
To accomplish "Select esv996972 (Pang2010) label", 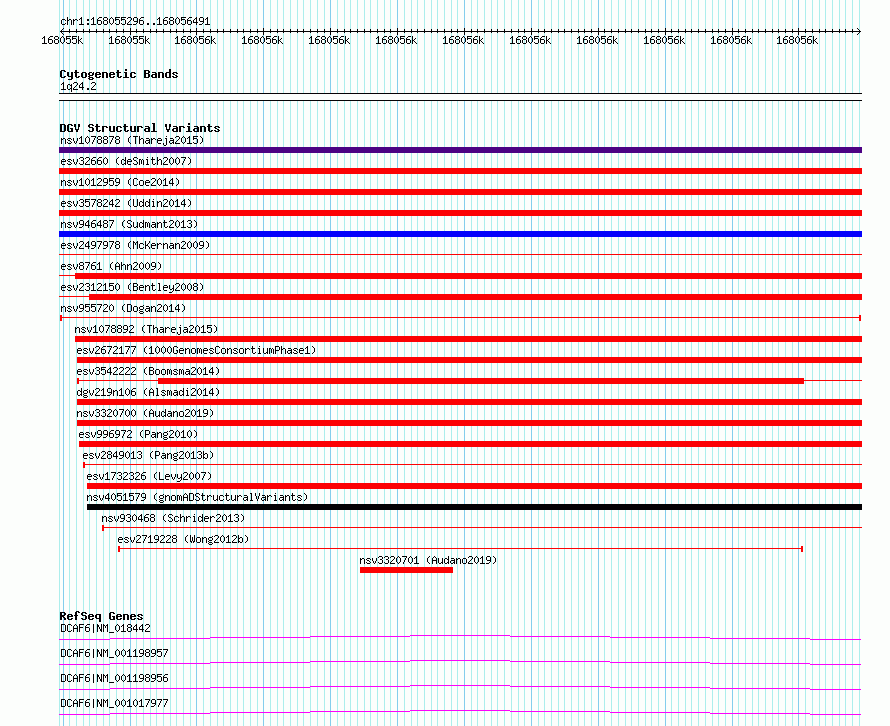I will (138, 434).
